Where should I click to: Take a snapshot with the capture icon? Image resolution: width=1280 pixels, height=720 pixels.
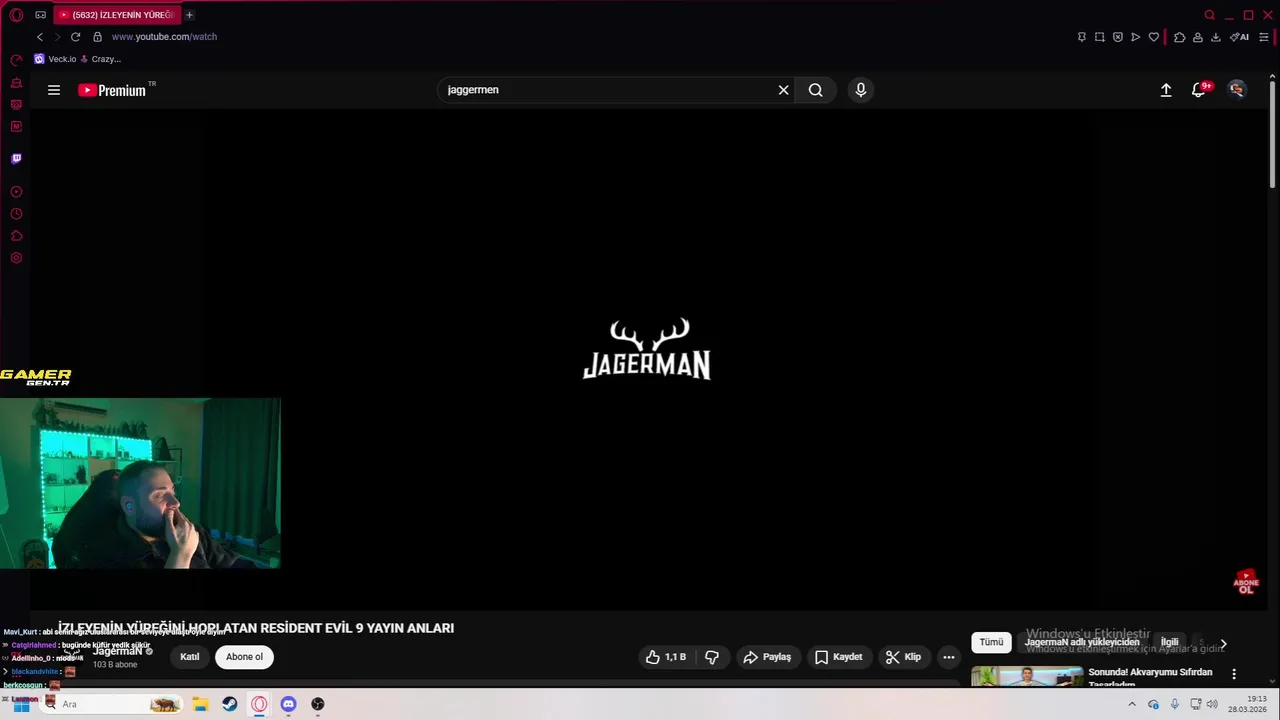pos(1099,37)
